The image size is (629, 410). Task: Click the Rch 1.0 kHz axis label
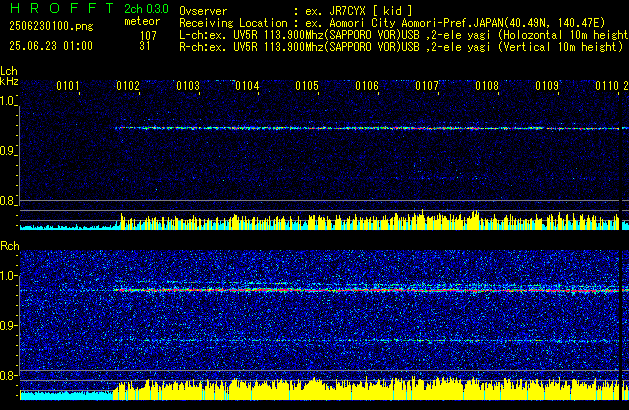(x=8, y=276)
